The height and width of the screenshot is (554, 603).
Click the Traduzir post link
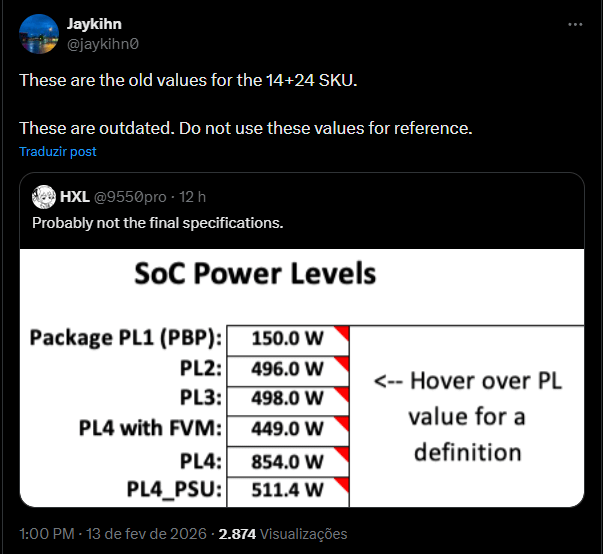click(x=58, y=152)
